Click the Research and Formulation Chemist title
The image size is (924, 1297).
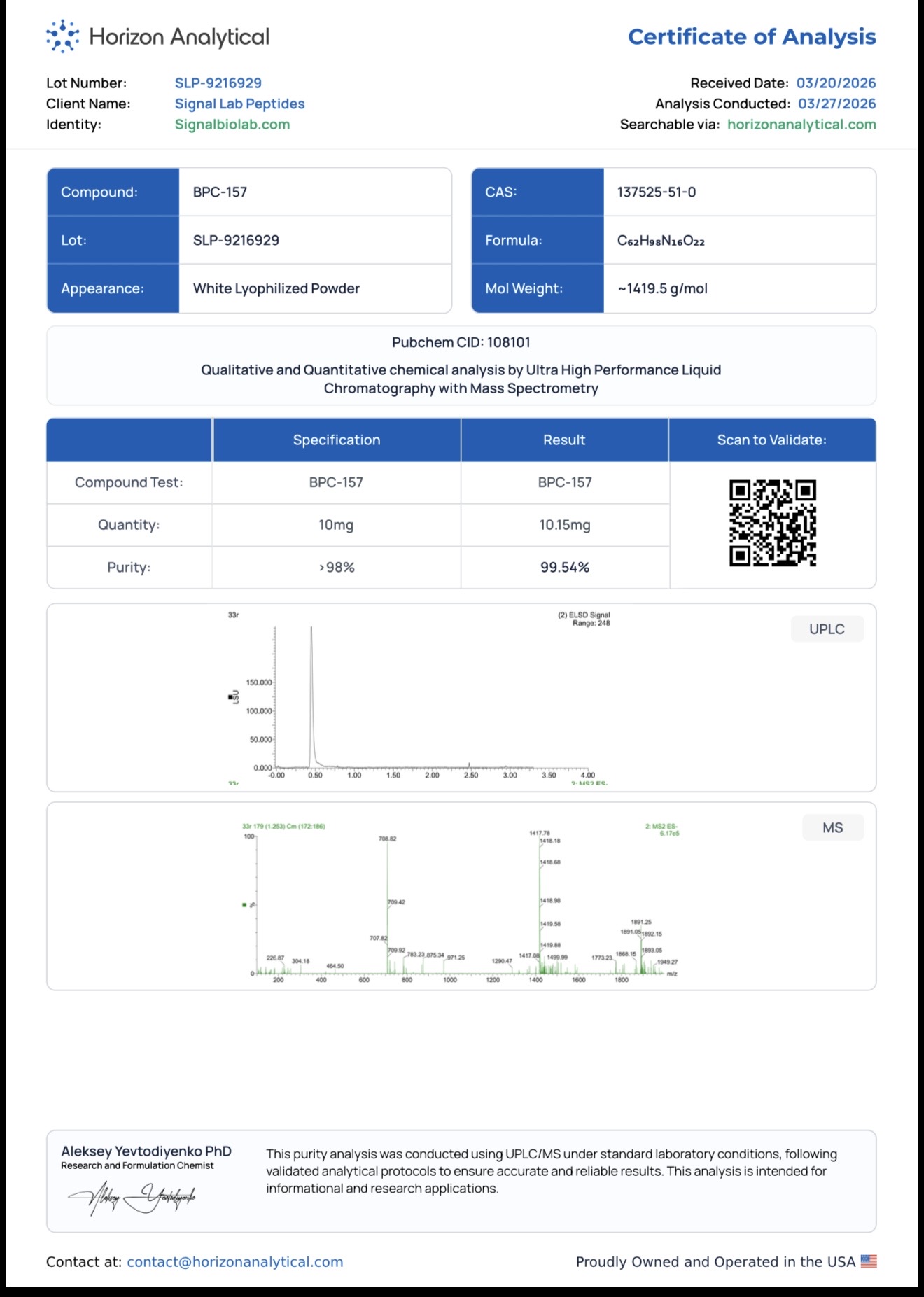coord(137,1165)
